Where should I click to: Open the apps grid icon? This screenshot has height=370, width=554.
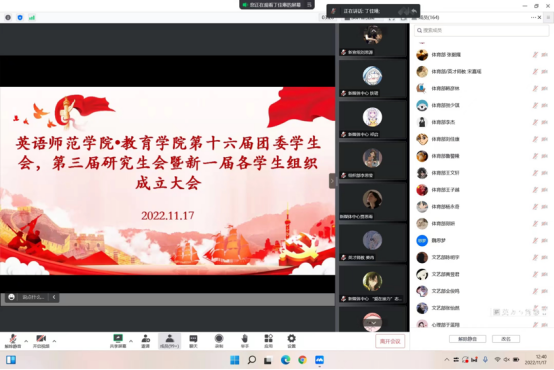point(269,341)
